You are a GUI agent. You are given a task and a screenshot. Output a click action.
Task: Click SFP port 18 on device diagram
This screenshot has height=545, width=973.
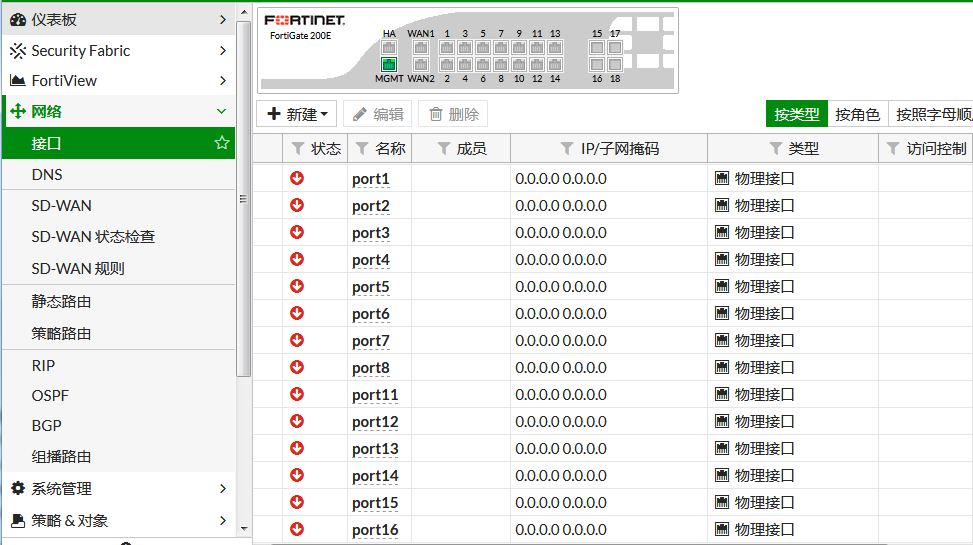click(615, 64)
